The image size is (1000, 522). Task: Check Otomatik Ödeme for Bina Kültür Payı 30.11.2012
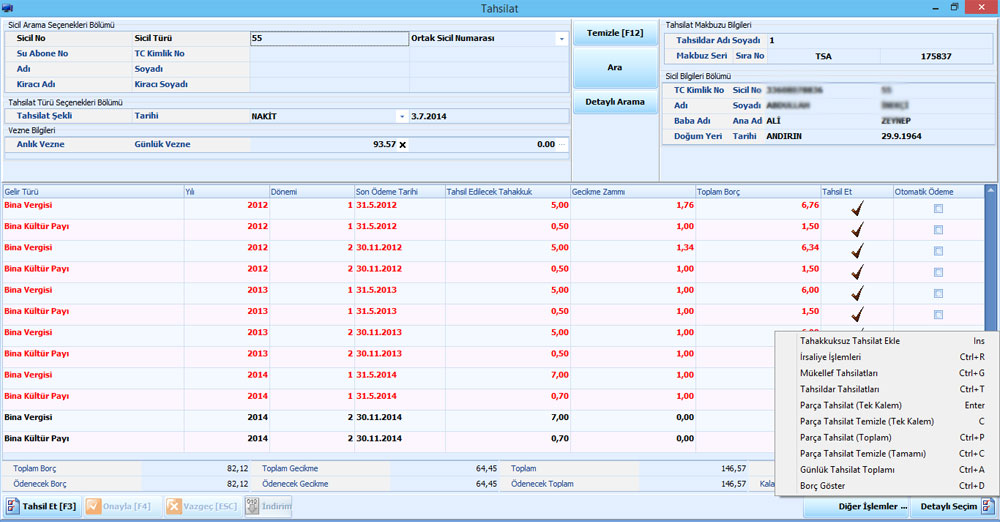(x=938, y=272)
